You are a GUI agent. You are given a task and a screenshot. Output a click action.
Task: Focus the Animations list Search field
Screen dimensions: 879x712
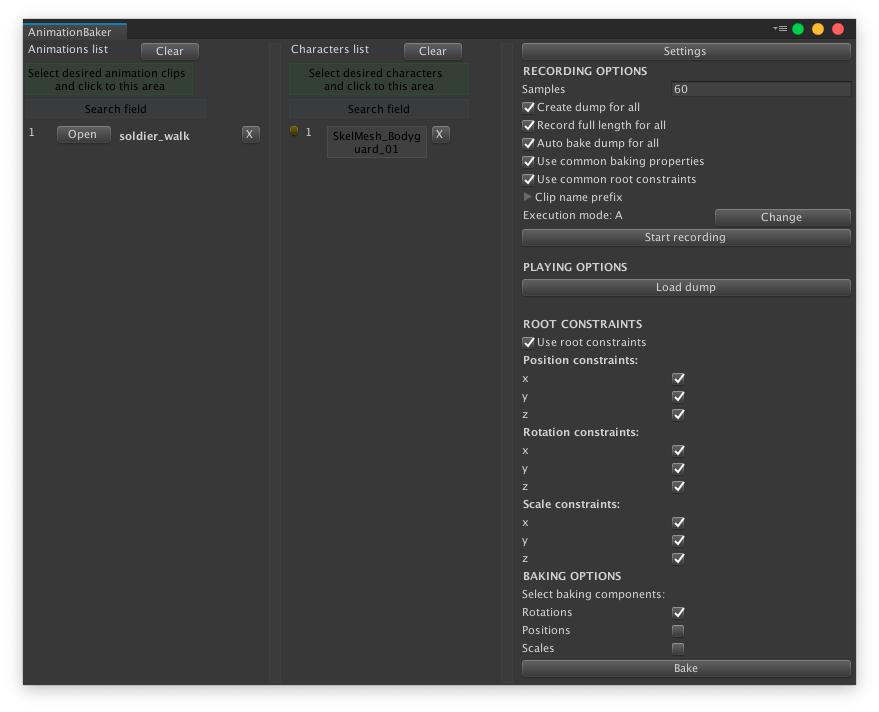[x=115, y=109]
